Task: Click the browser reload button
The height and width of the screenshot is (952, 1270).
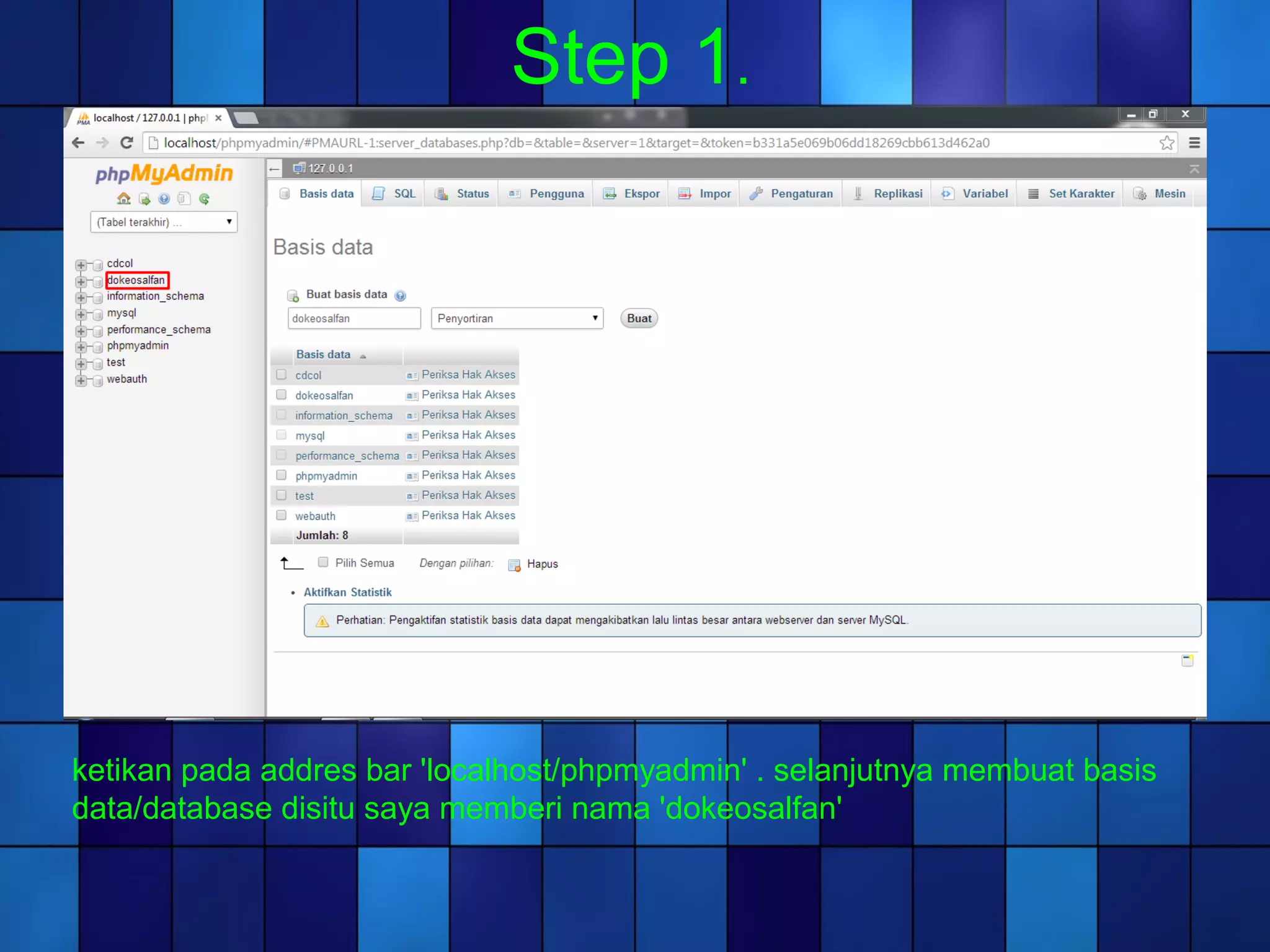Action: pyautogui.click(x=127, y=143)
